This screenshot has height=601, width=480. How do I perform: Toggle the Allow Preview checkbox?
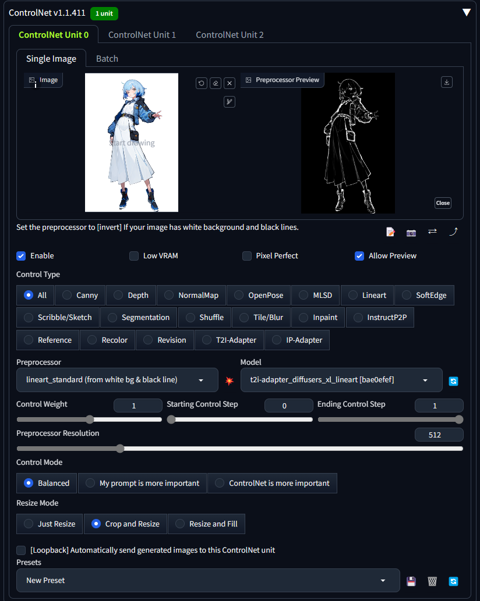[x=359, y=256]
